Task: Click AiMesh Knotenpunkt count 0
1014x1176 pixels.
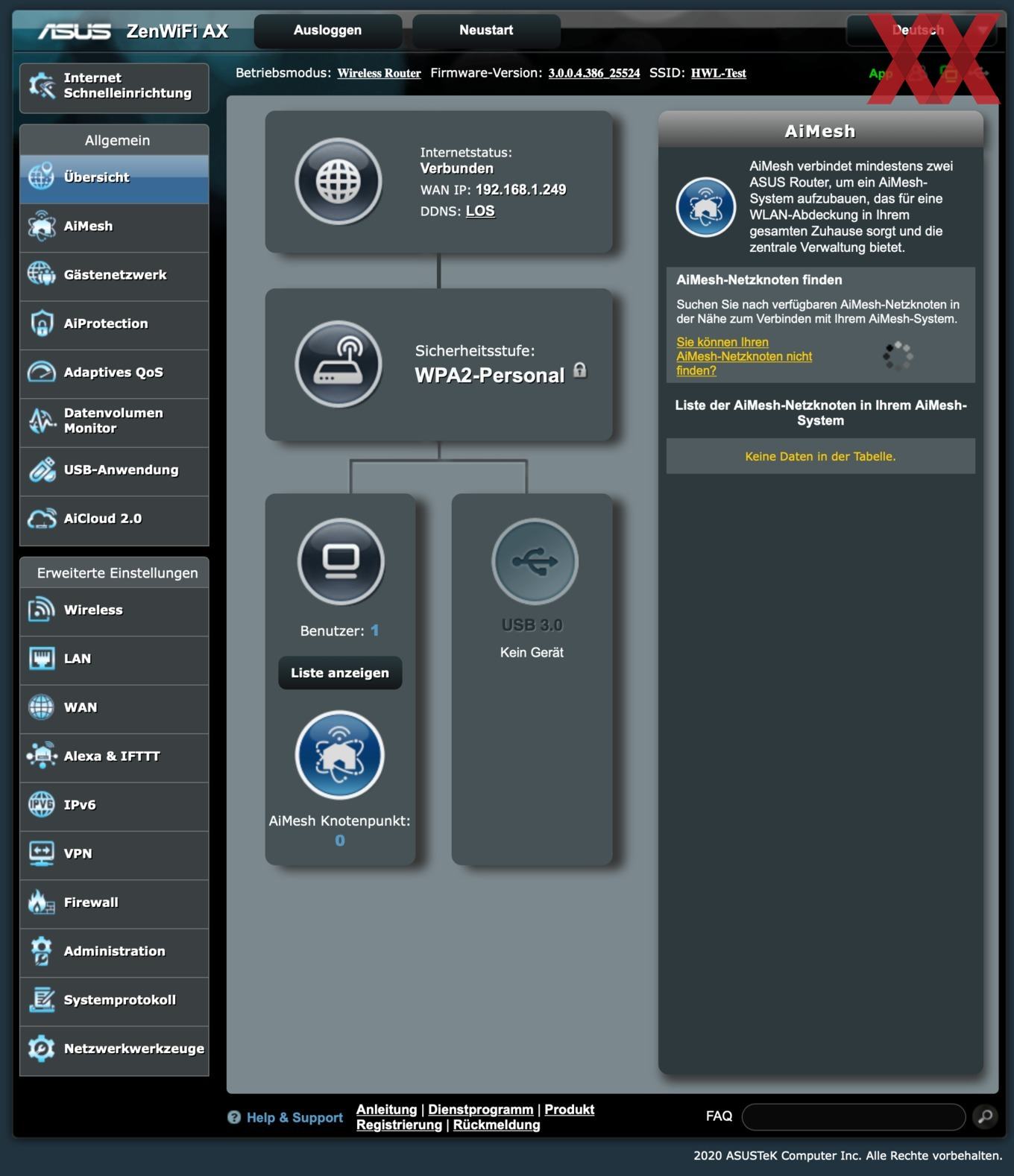Action: click(x=340, y=841)
